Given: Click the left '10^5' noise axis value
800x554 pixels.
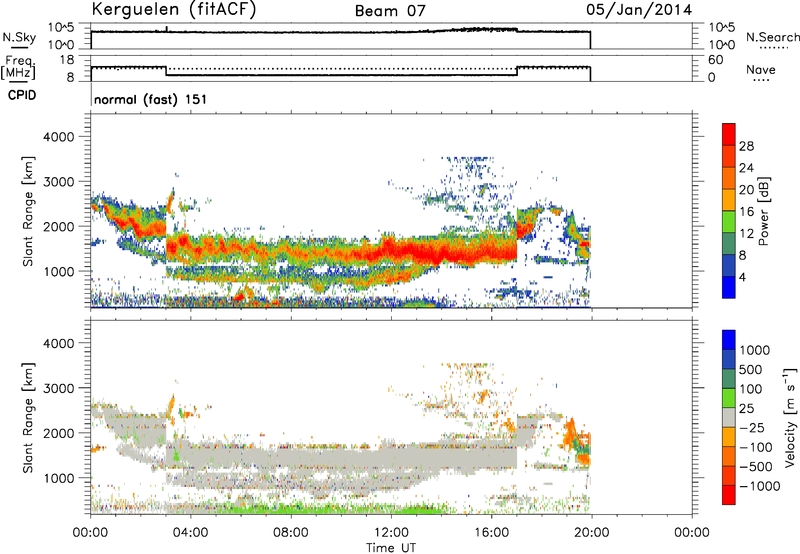Looking at the screenshot, I should coord(61,27).
